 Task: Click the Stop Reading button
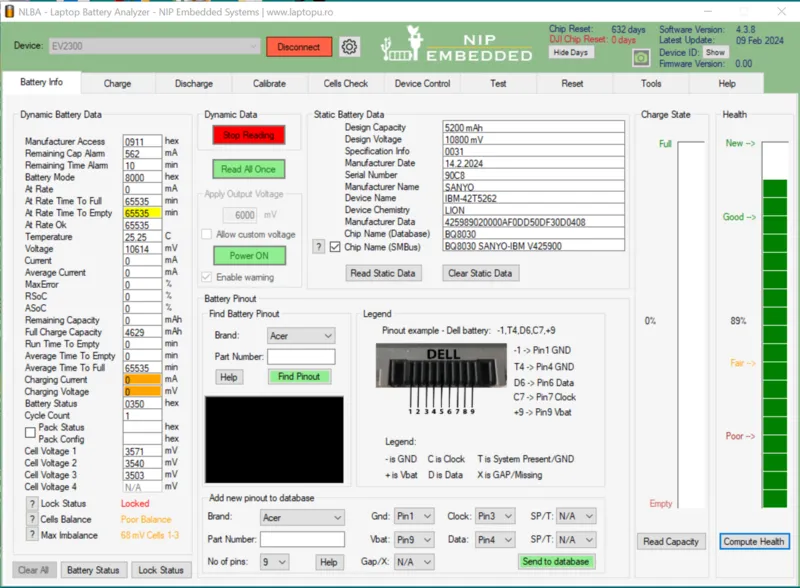(x=249, y=135)
